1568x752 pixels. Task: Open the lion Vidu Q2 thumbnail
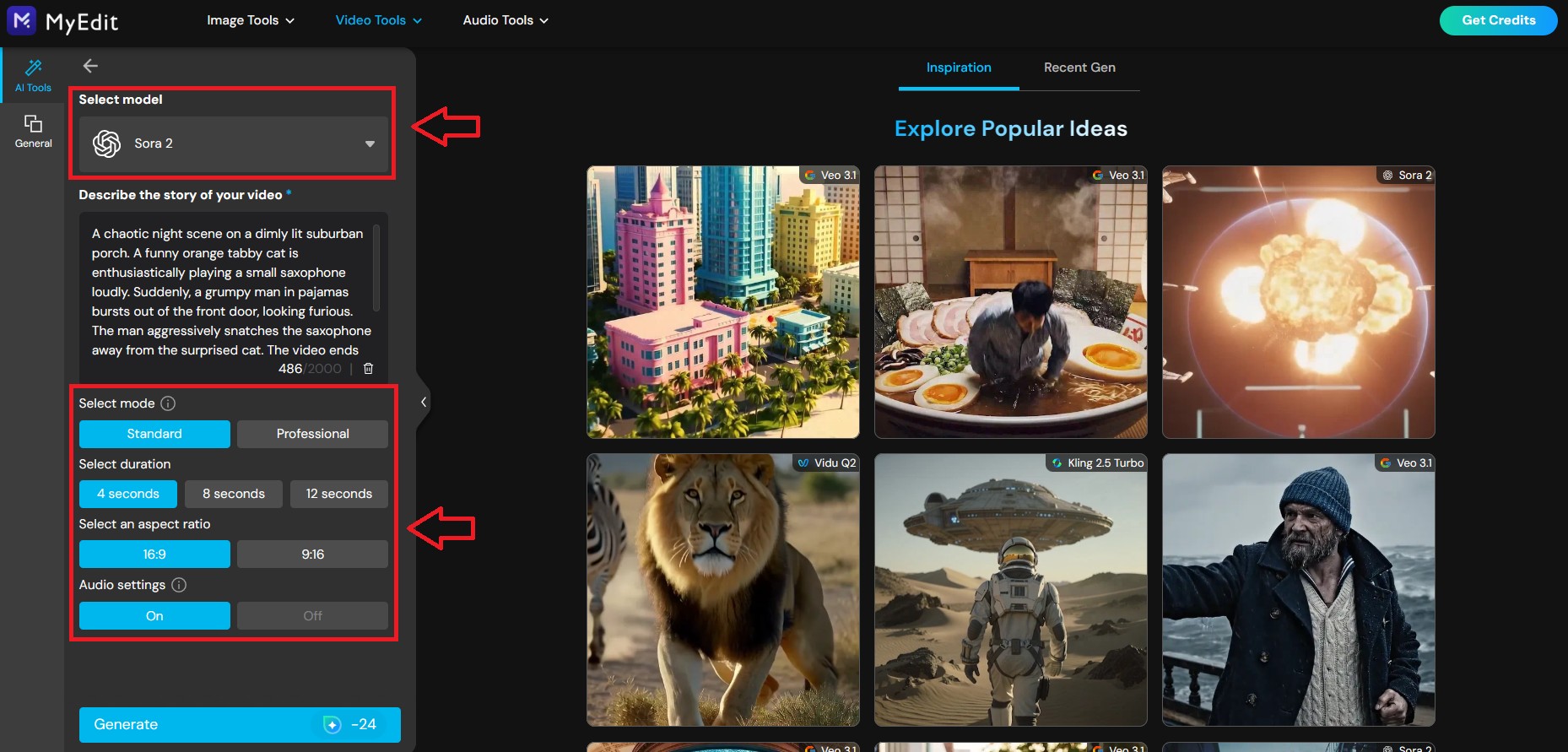pyautogui.click(x=723, y=590)
